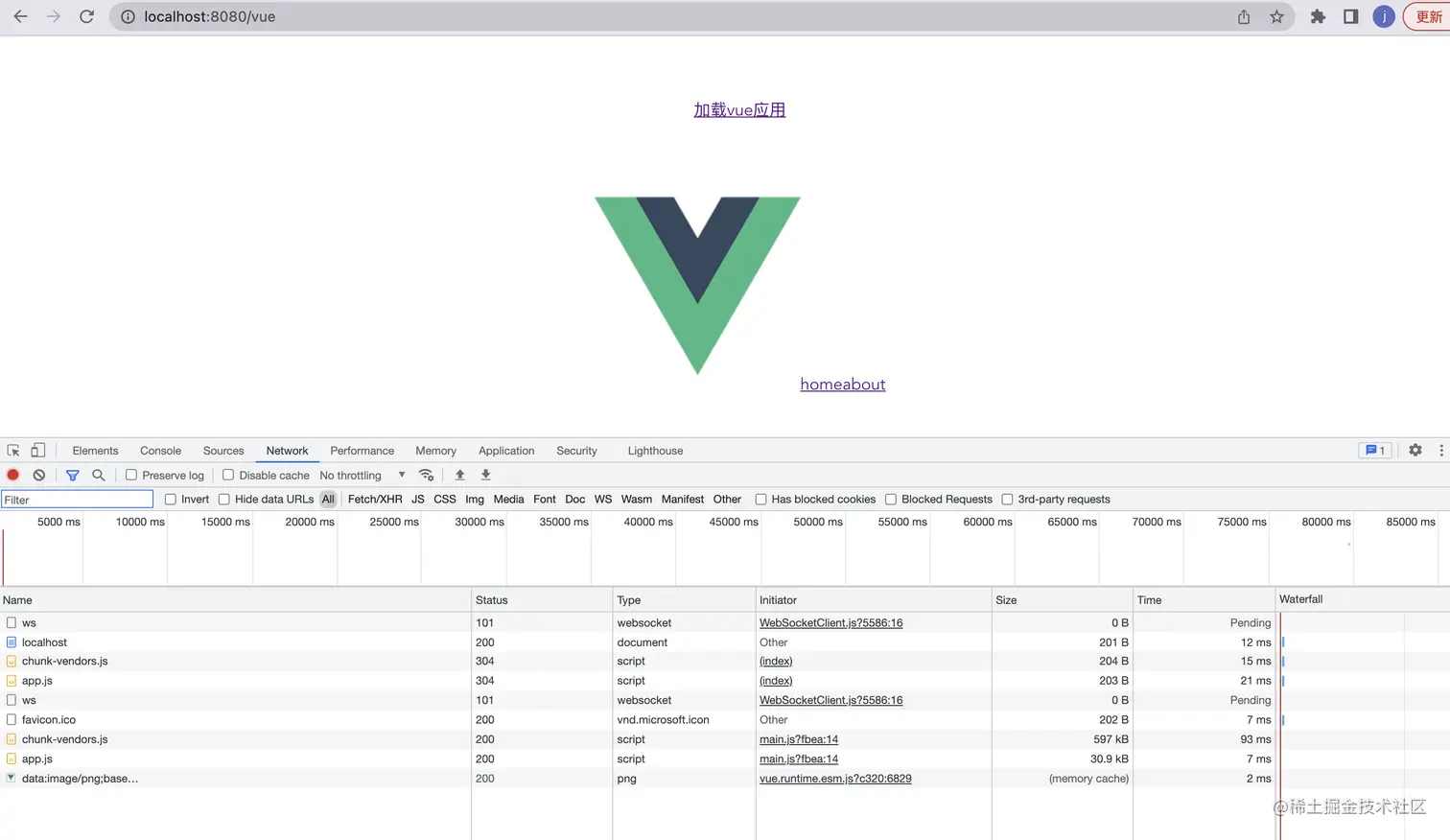Sort by the Waterfall column header
The image size is (1450, 840).
(x=1362, y=599)
